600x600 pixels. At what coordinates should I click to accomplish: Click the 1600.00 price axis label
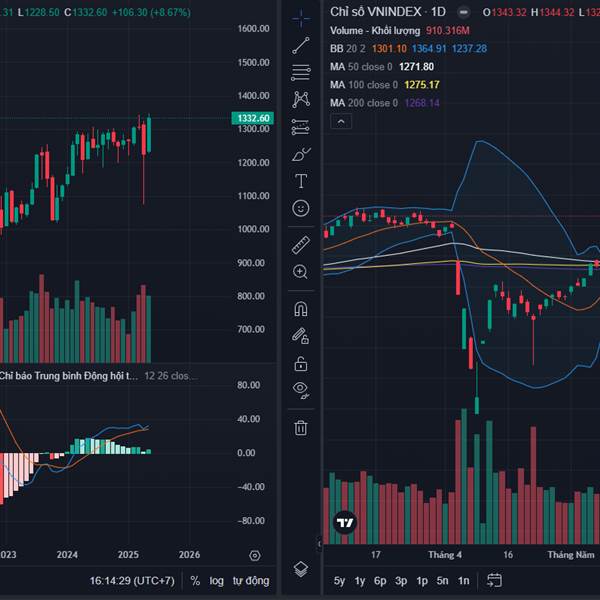[x=253, y=29]
